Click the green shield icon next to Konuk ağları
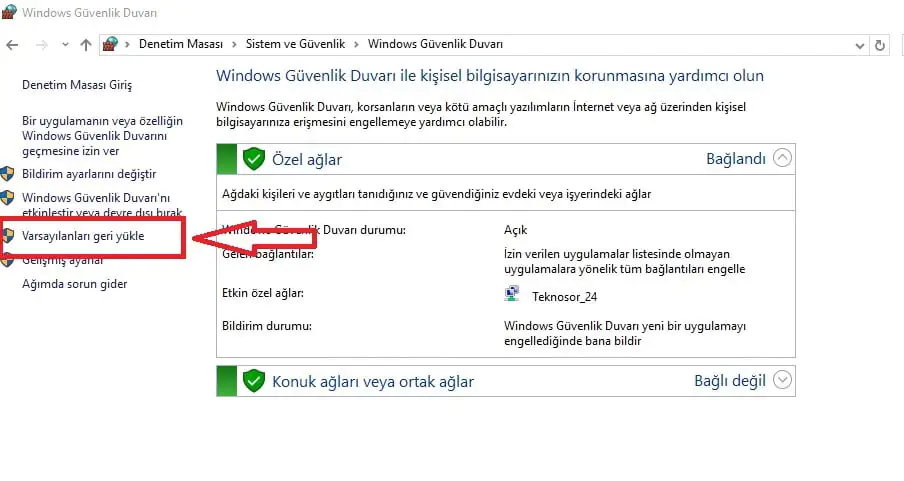Image resolution: width=904 pixels, height=481 pixels. click(253, 381)
